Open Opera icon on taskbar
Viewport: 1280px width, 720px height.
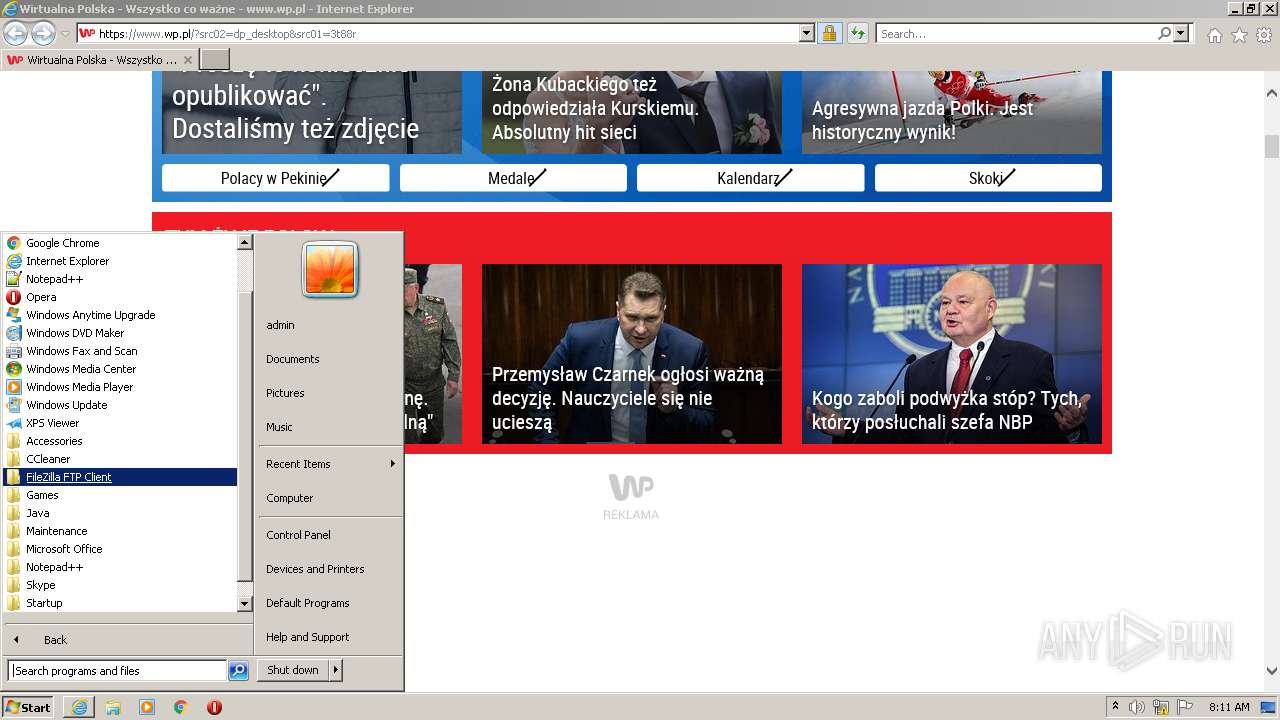coord(214,707)
